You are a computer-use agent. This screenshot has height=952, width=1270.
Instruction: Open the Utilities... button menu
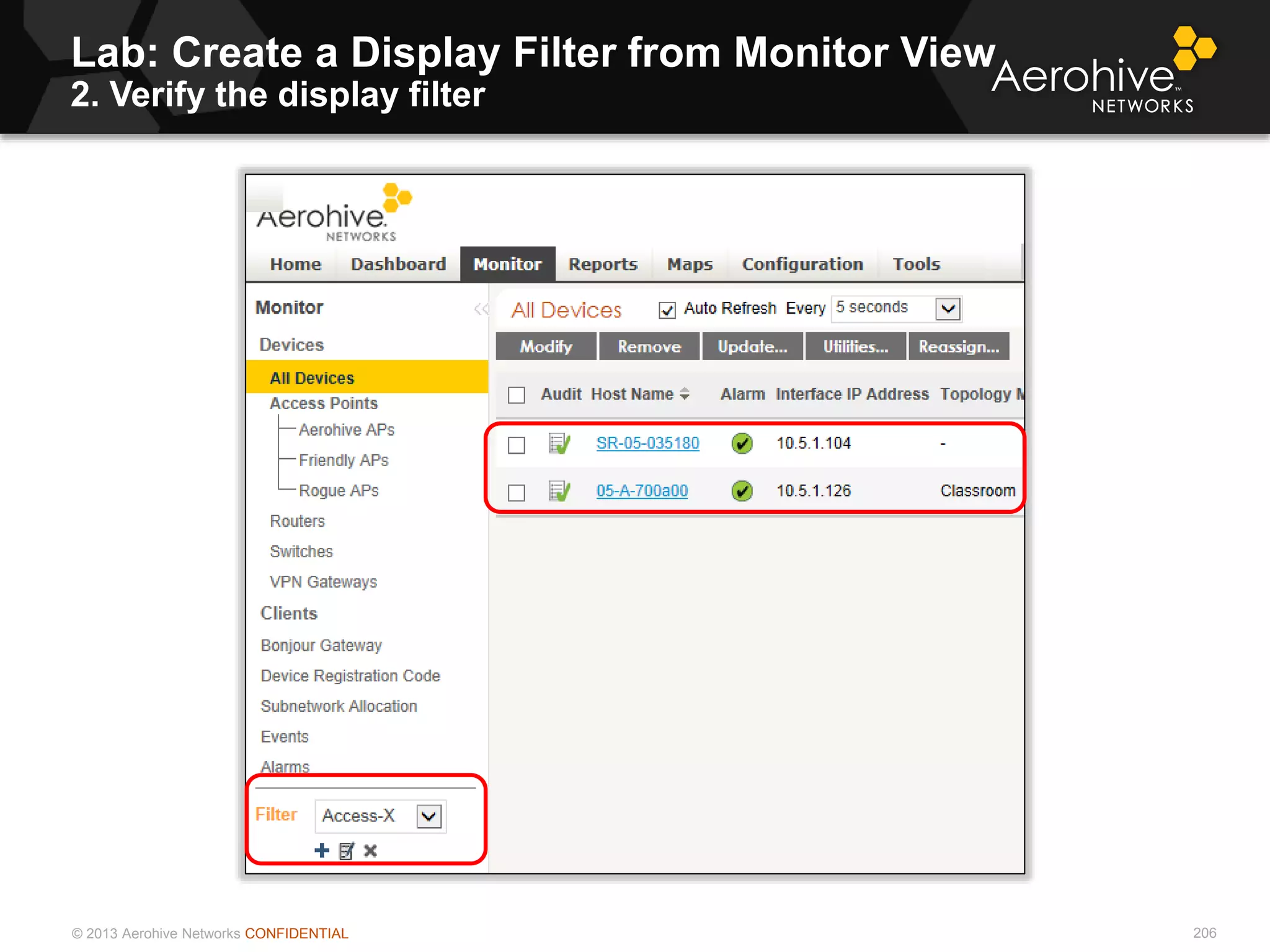[856, 346]
